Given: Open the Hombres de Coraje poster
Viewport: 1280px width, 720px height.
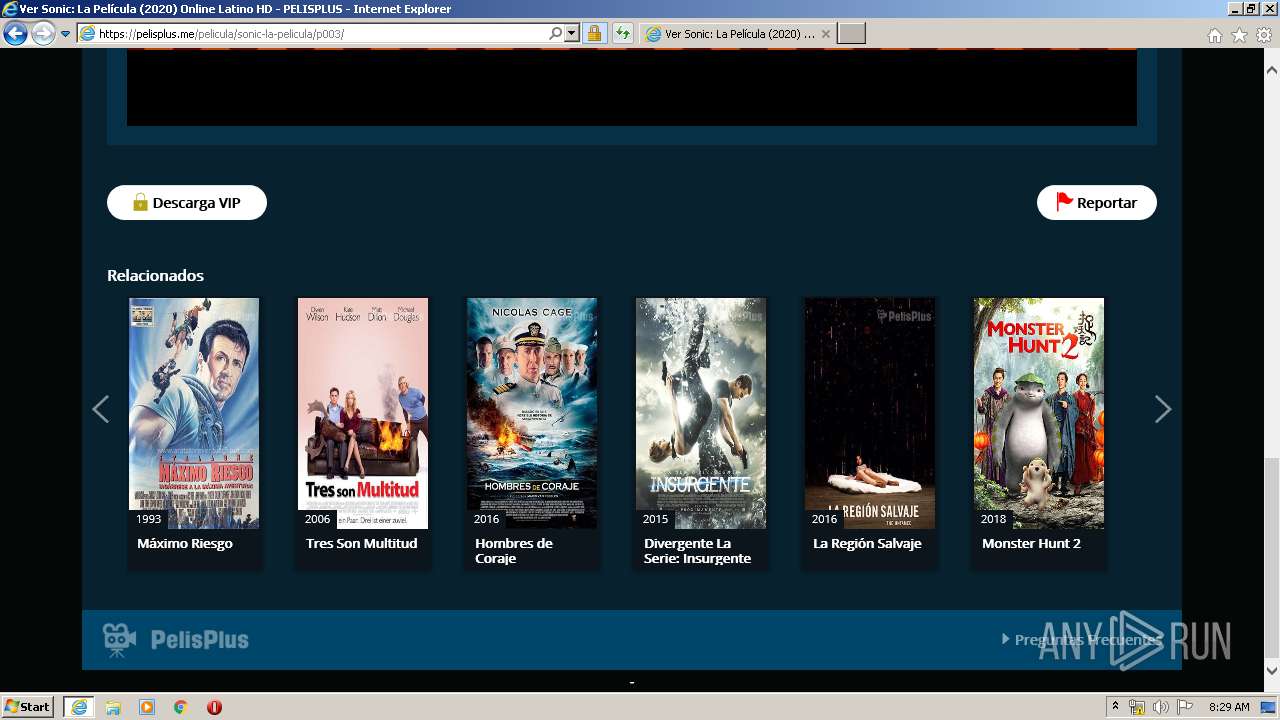Looking at the screenshot, I should pyautogui.click(x=532, y=413).
